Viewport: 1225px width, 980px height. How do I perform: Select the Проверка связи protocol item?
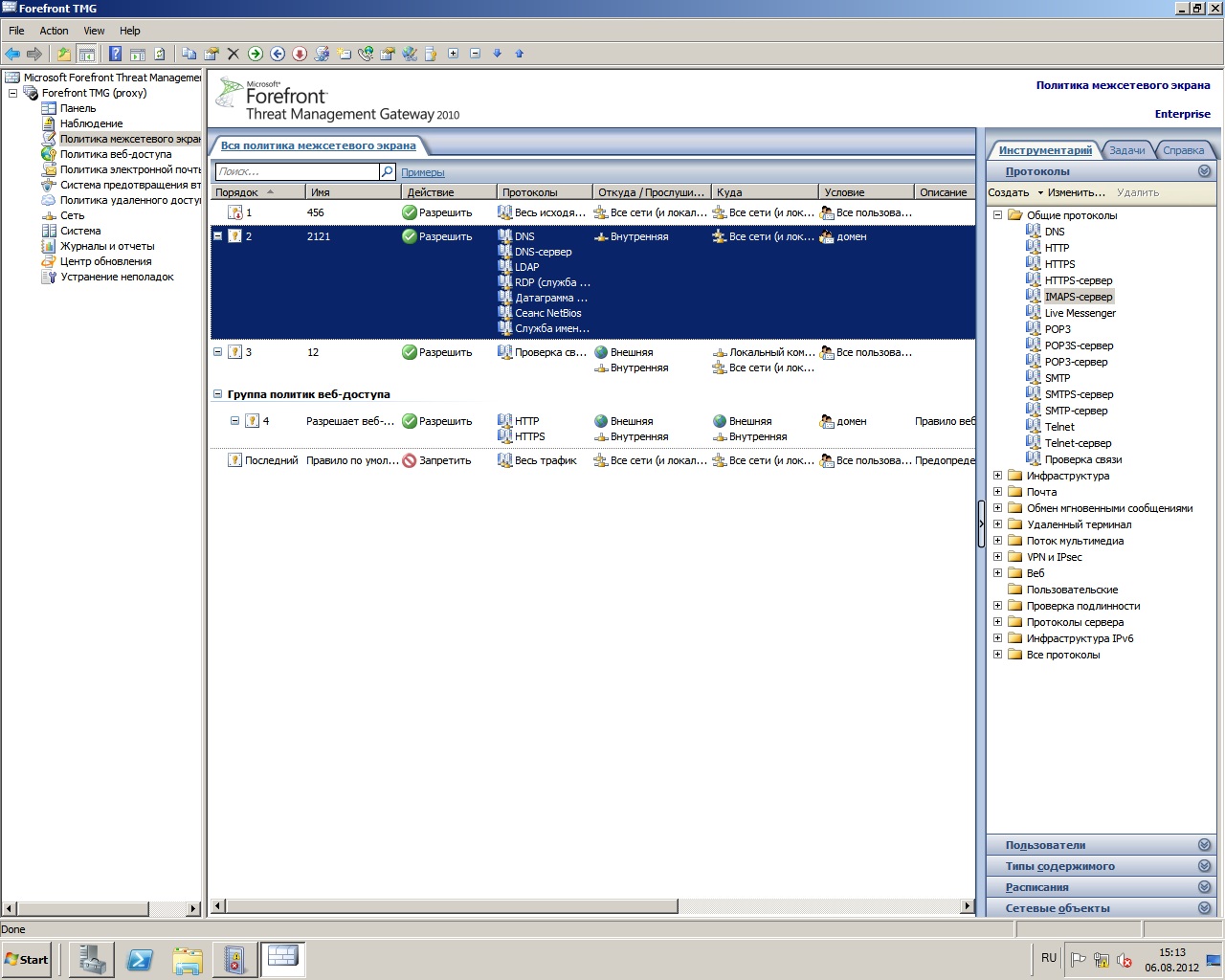coord(1082,459)
